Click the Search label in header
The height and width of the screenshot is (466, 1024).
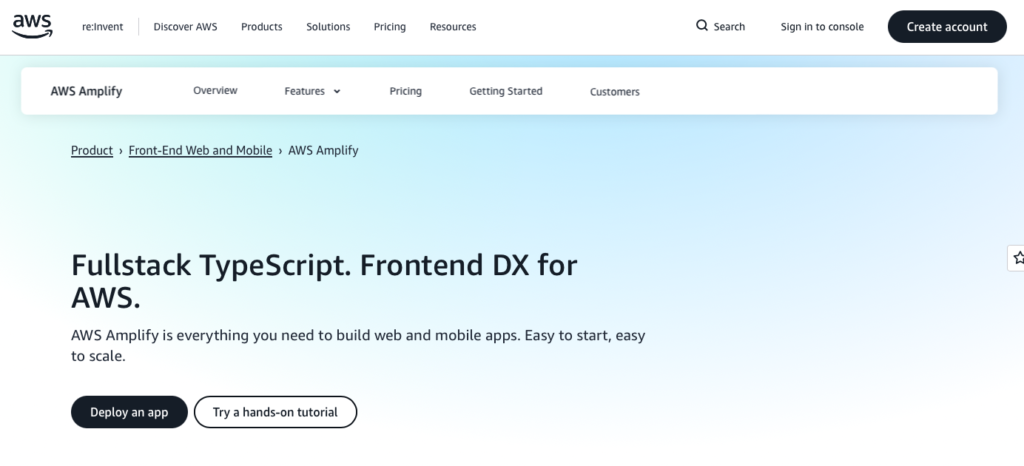[729, 27]
